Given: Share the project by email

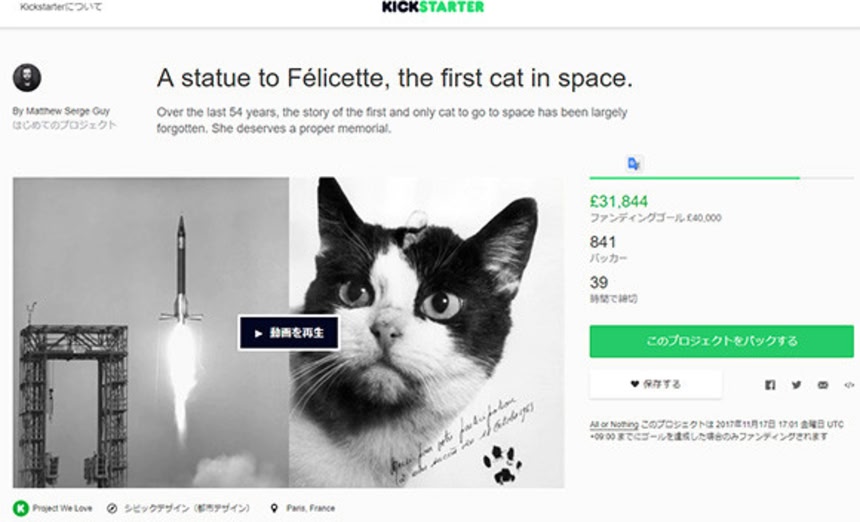Looking at the screenshot, I should click(822, 384).
